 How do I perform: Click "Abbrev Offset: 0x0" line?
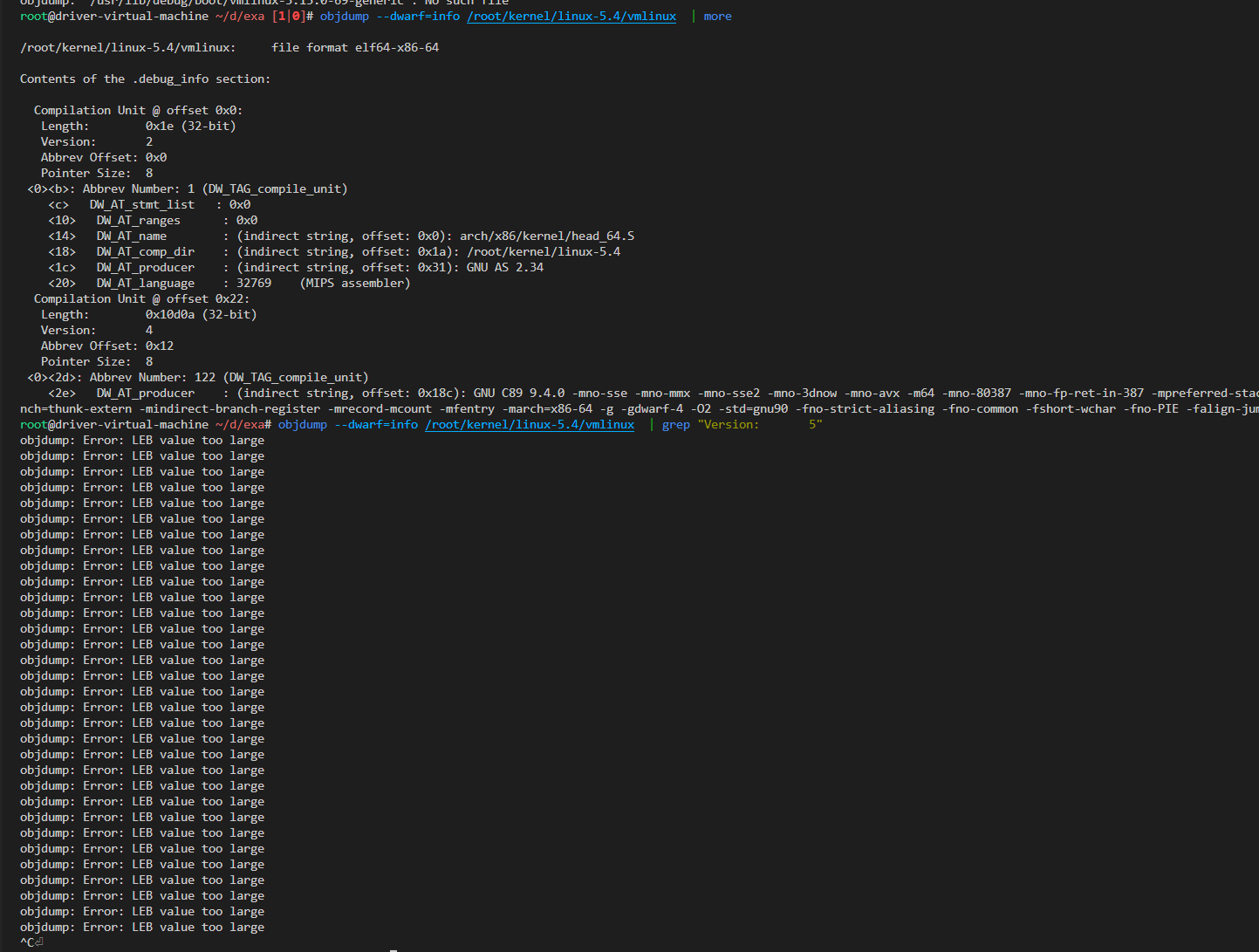[x=104, y=157]
